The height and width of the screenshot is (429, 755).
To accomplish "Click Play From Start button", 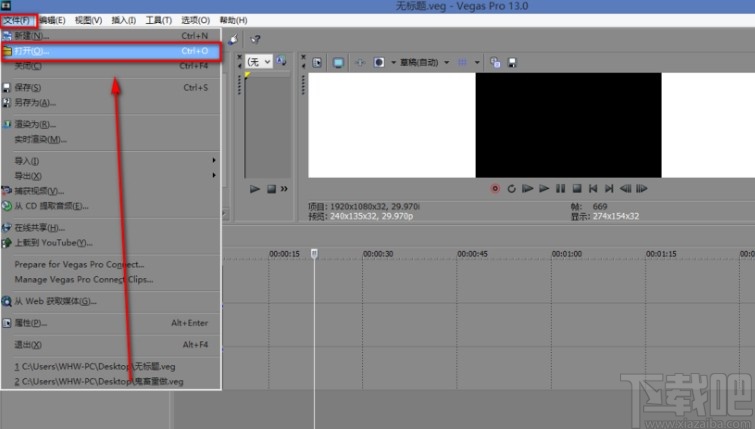I will (x=528, y=189).
